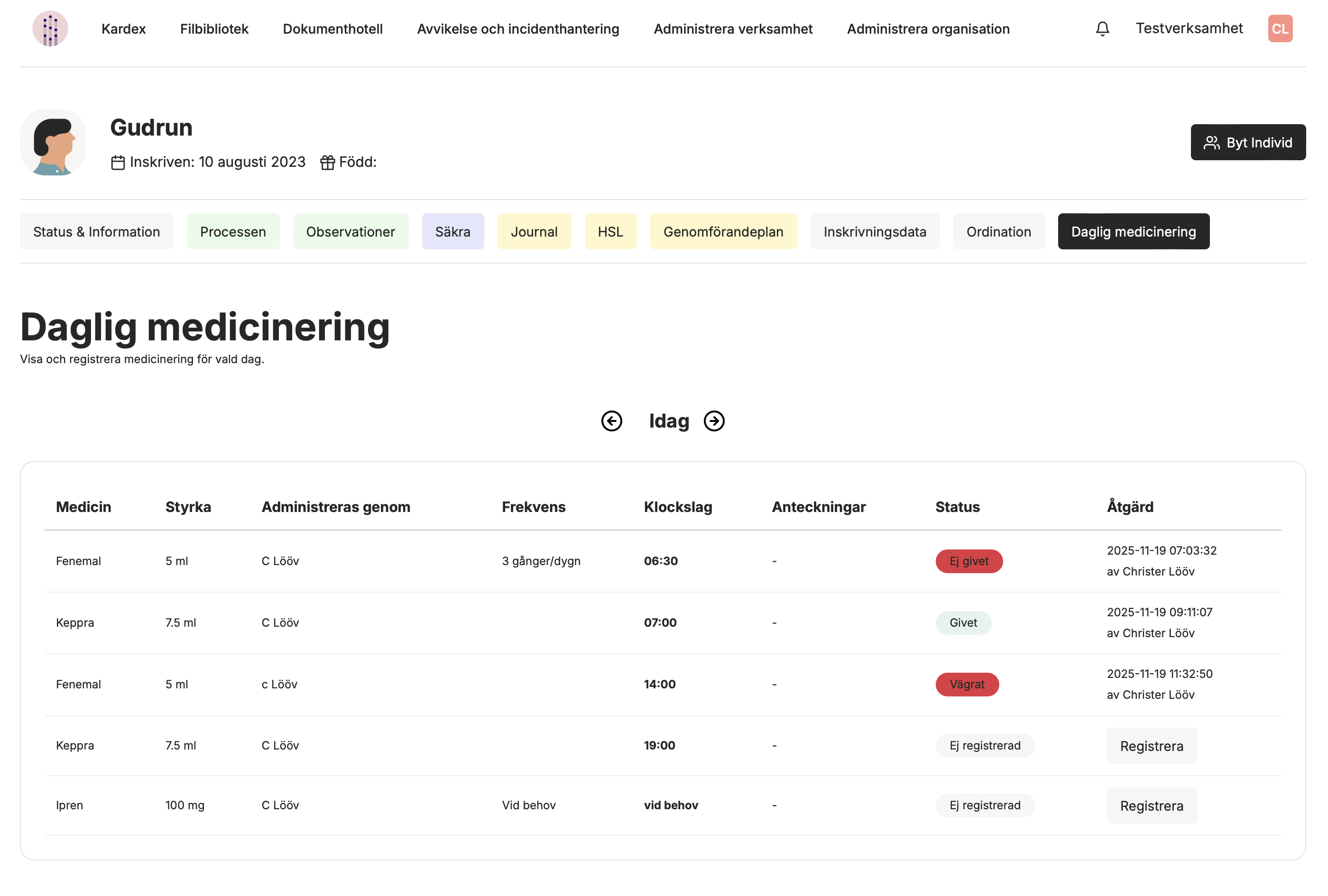The image size is (1328, 896).
Task: Go to previous day arrow
Action: pos(611,421)
